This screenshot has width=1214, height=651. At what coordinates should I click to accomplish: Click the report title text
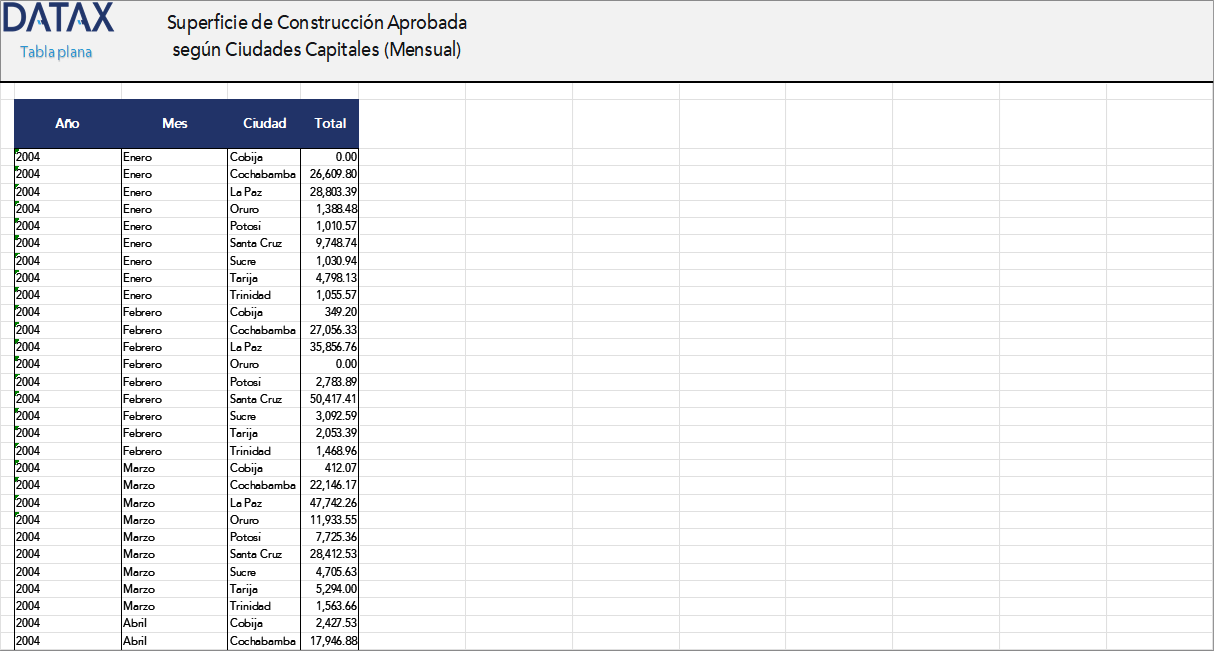coord(313,32)
